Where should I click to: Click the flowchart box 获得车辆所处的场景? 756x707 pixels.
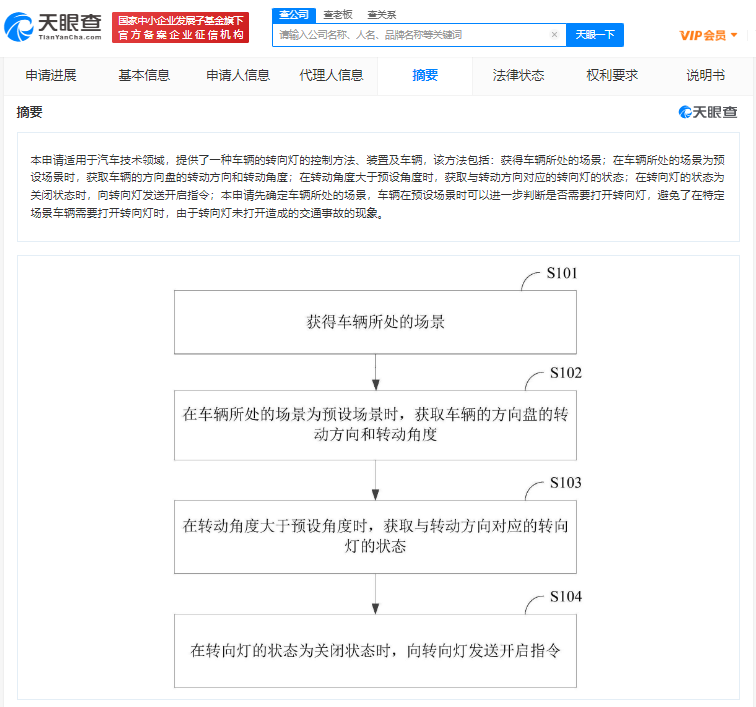pos(375,322)
